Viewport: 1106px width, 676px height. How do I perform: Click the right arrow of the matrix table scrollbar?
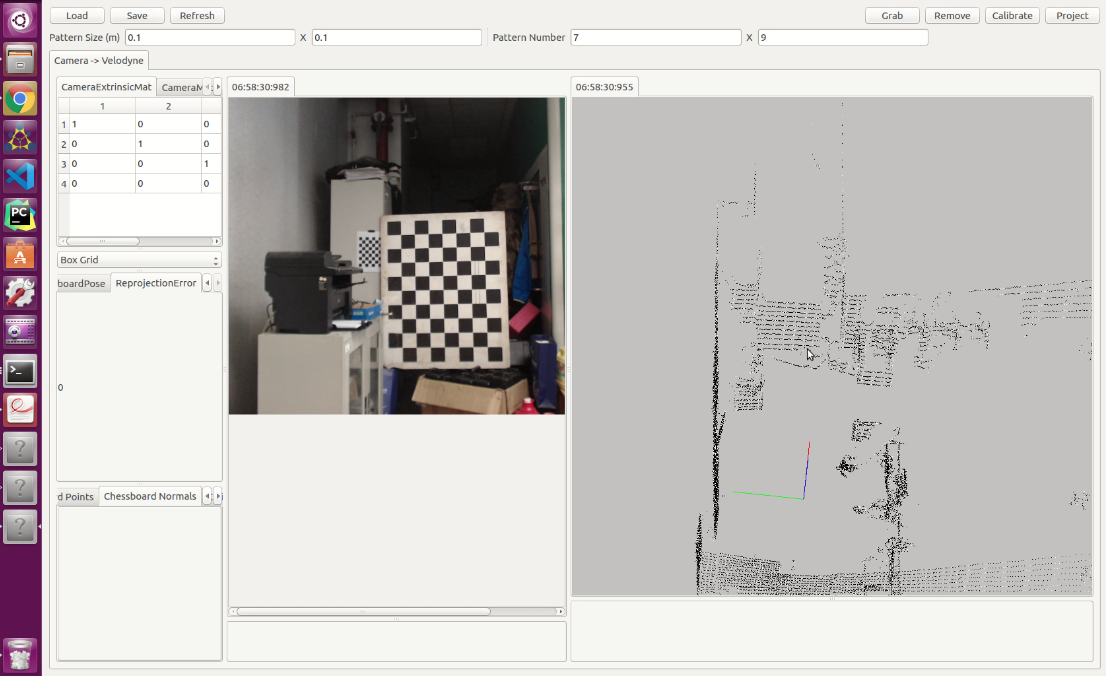pos(217,241)
